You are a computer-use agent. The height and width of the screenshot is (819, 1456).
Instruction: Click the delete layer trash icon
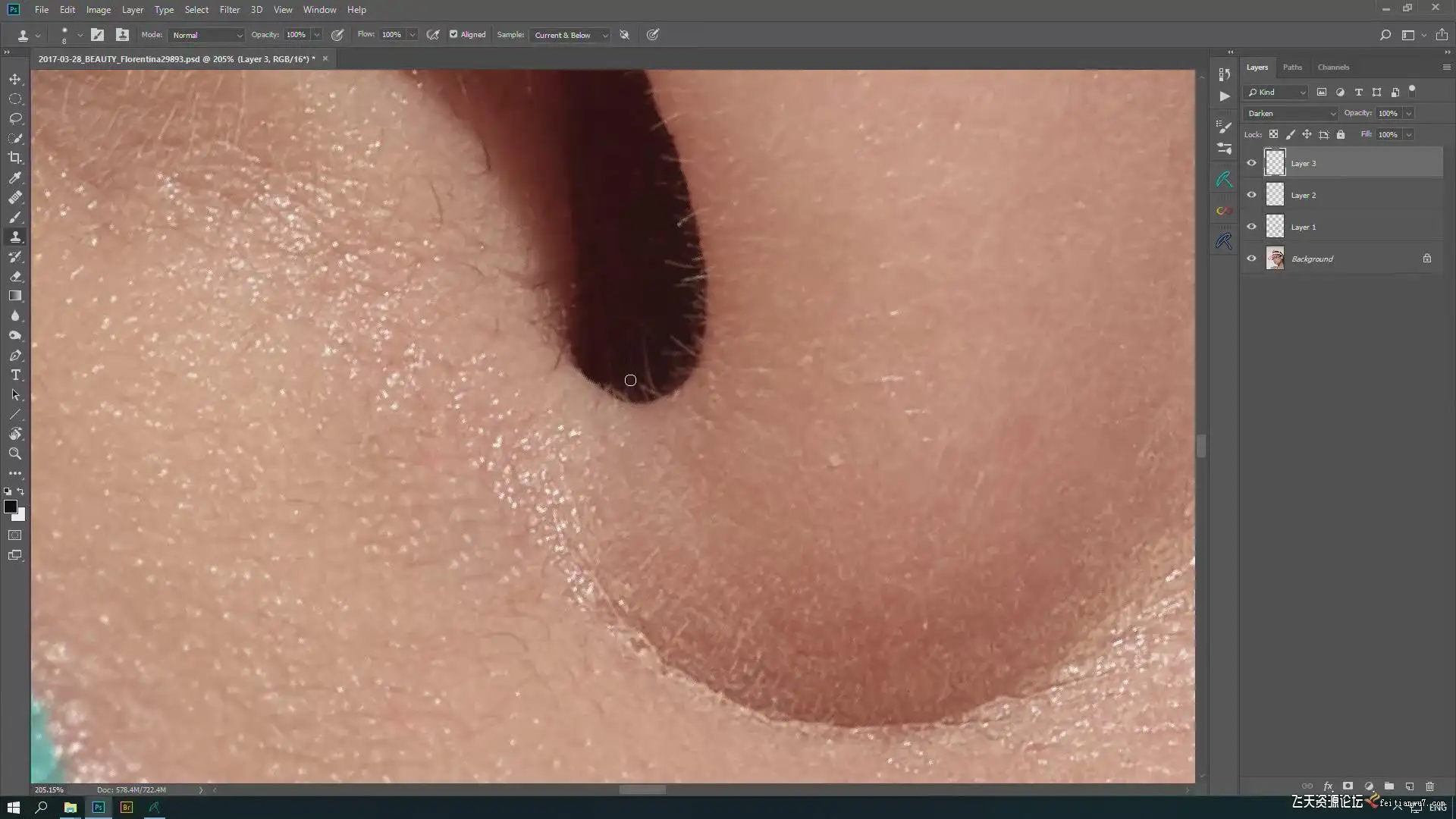1430,786
